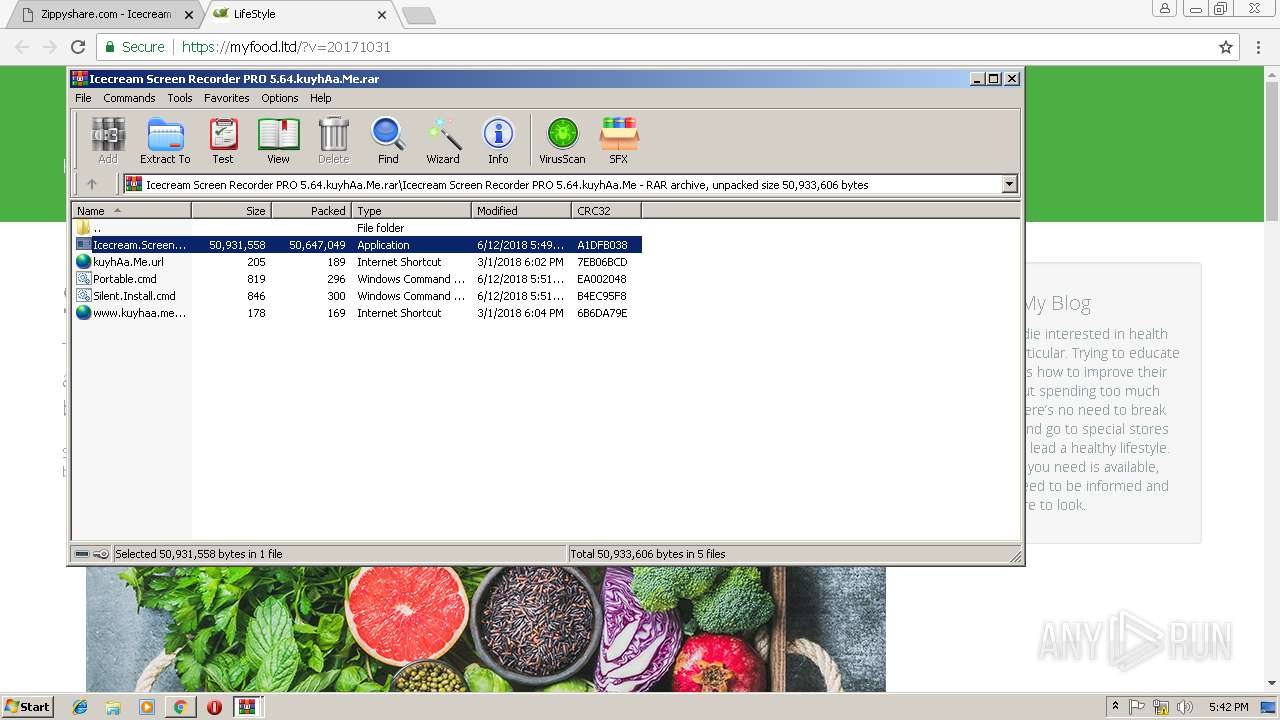Click the Extract To toolbar icon
The height and width of the screenshot is (720, 1280).
[x=165, y=140]
